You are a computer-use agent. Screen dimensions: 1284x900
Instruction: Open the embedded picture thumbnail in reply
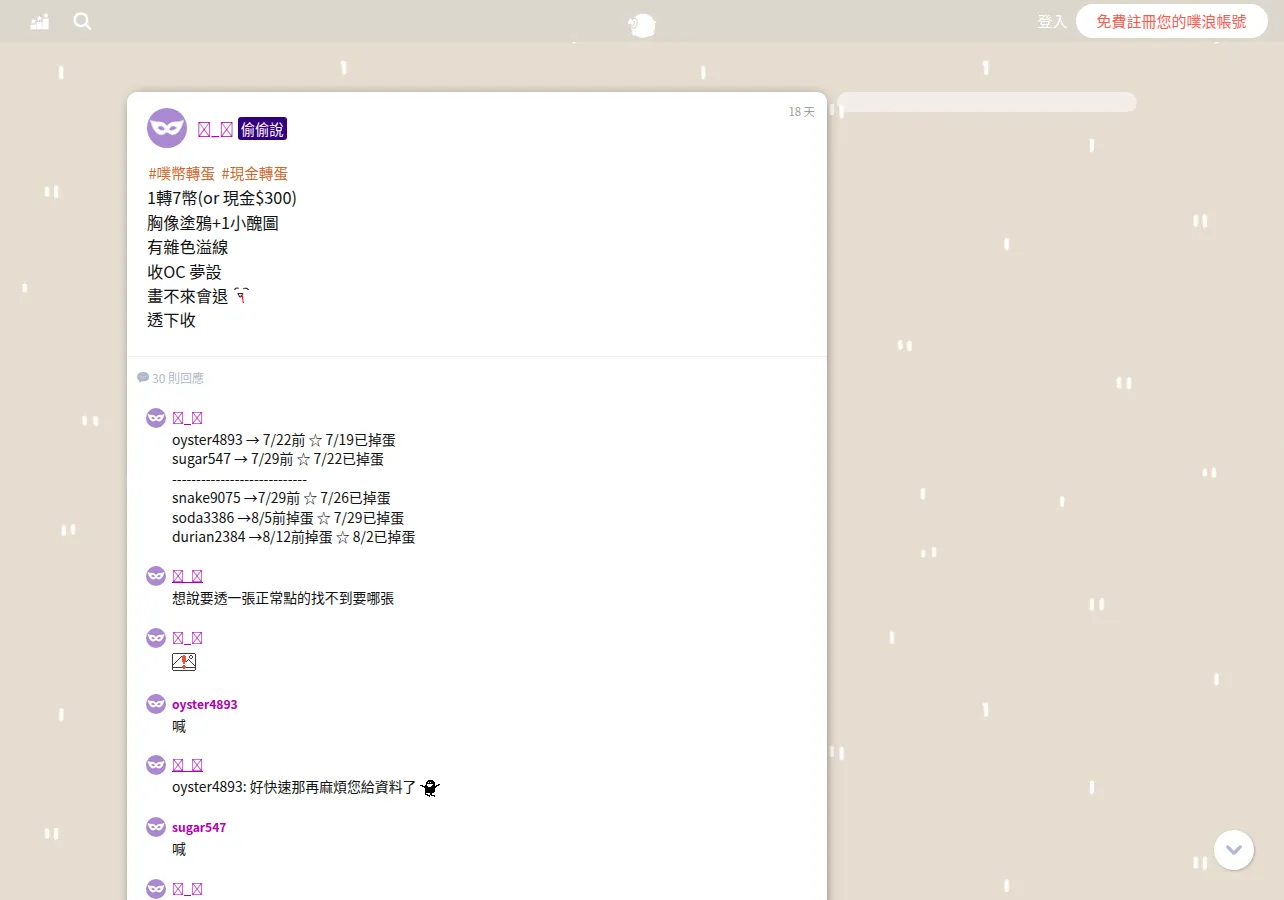click(x=184, y=662)
